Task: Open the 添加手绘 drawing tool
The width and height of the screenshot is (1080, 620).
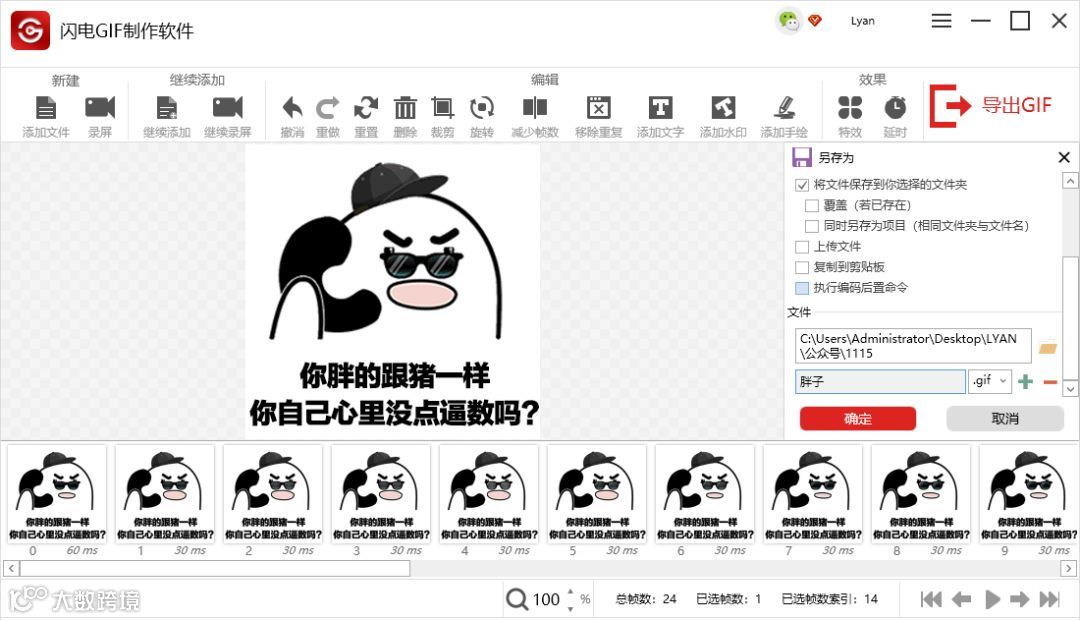Action: coord(784,107)
